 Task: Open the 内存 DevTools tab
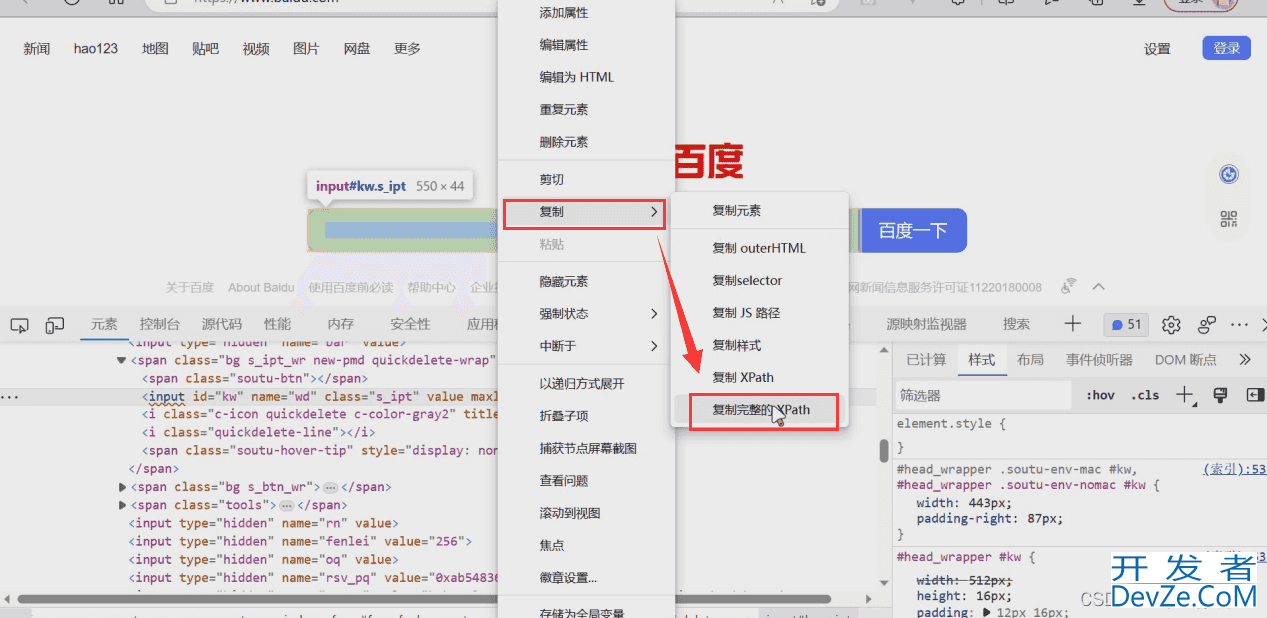pos(341,324)
